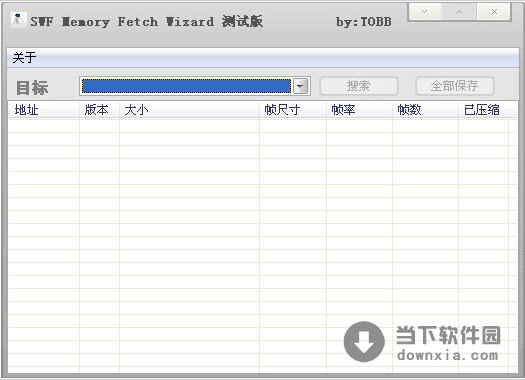Click the SWF Memory Fetch Wizard app icon

18,20
